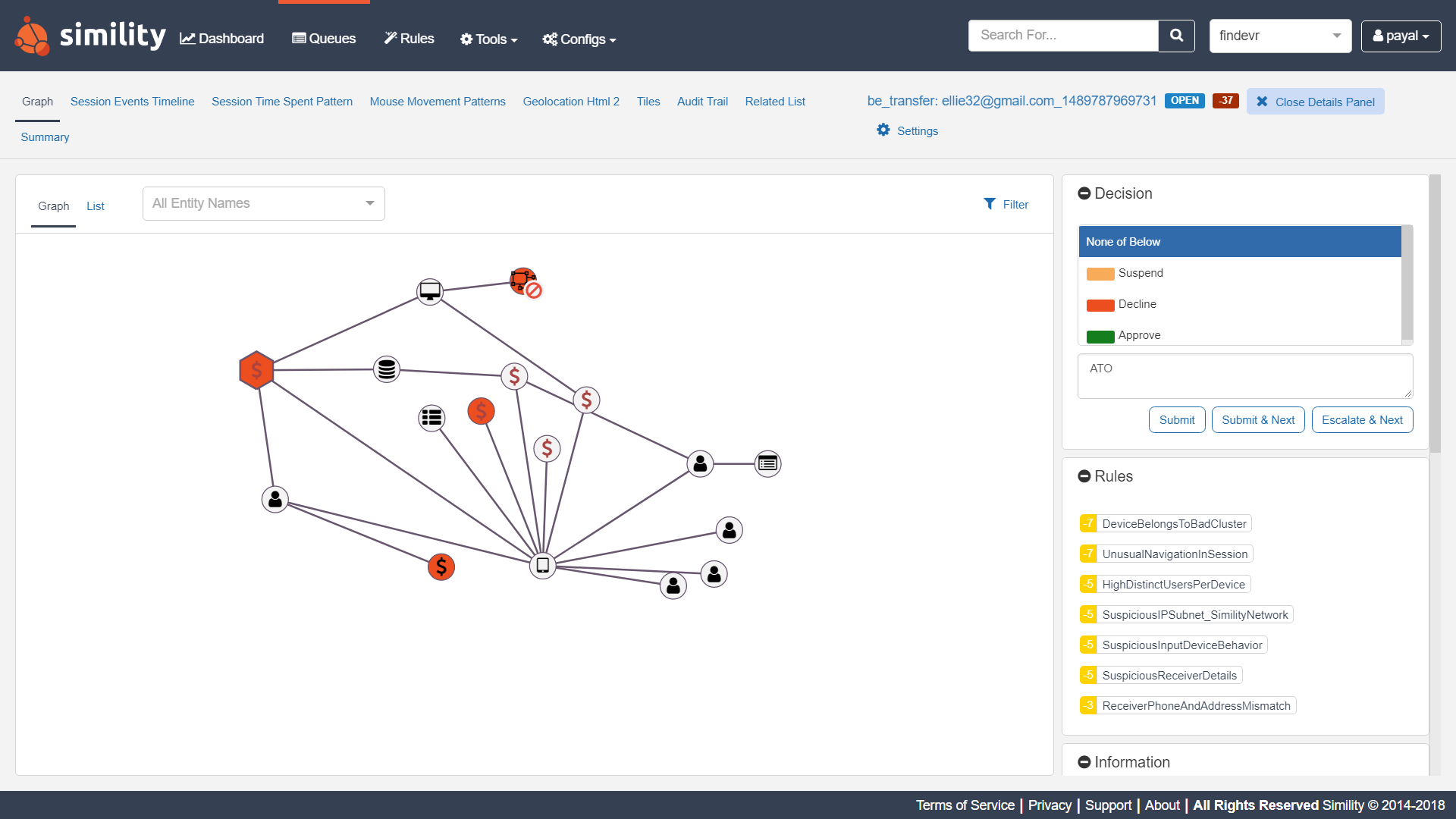Click the Submit & Next button
Viewport: 1456px width, 819px height.
[1258, 419]
